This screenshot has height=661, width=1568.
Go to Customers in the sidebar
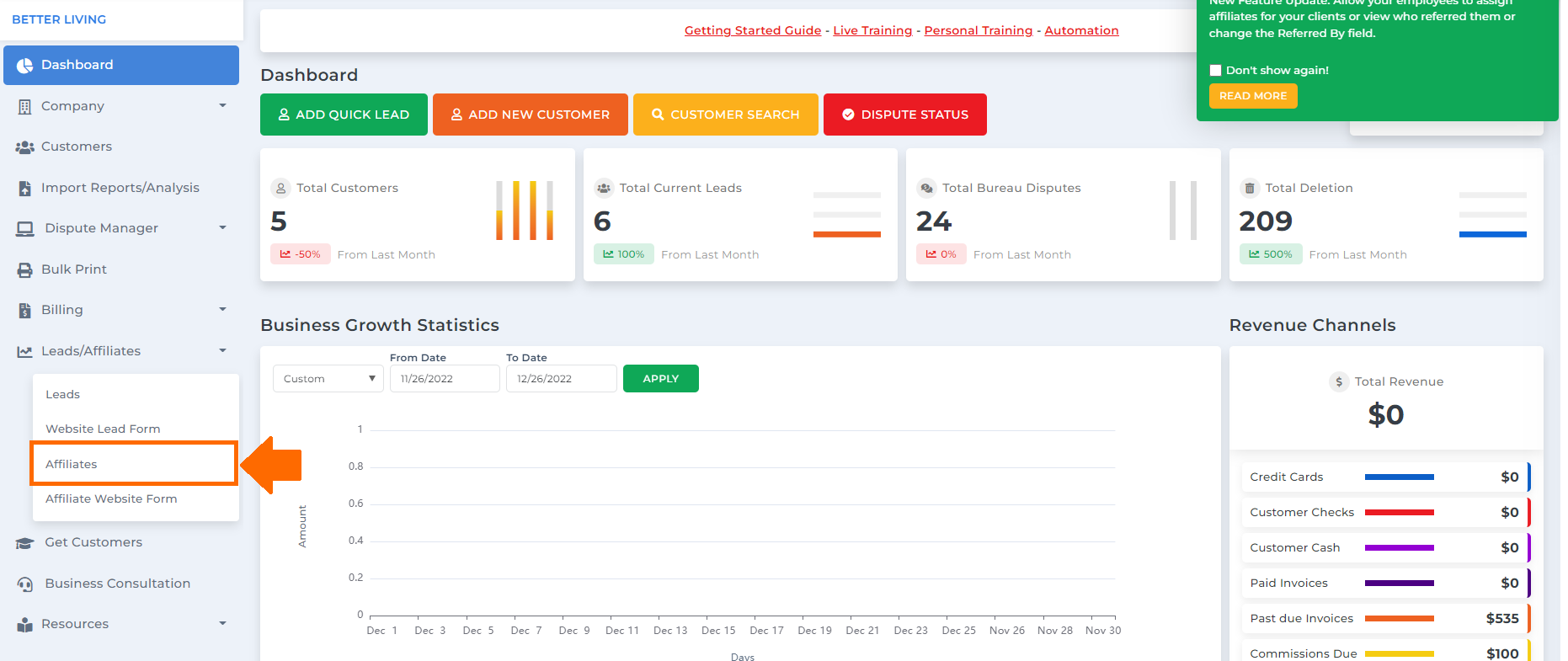coord(77,147)
